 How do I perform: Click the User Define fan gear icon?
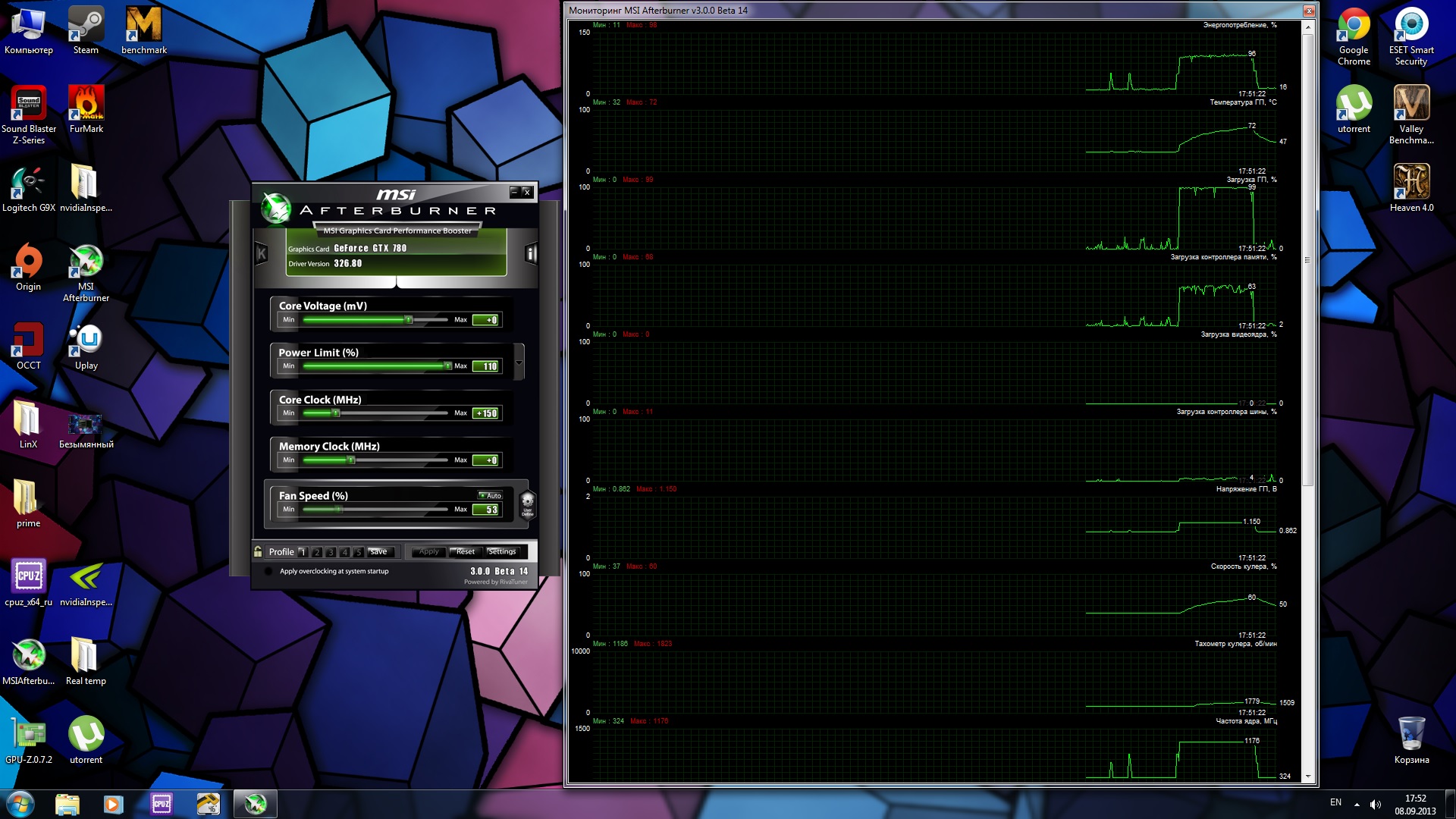(528, 503)
